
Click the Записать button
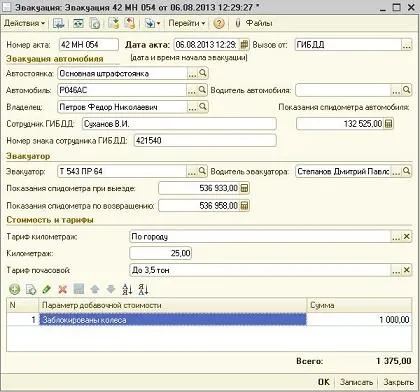356,382
